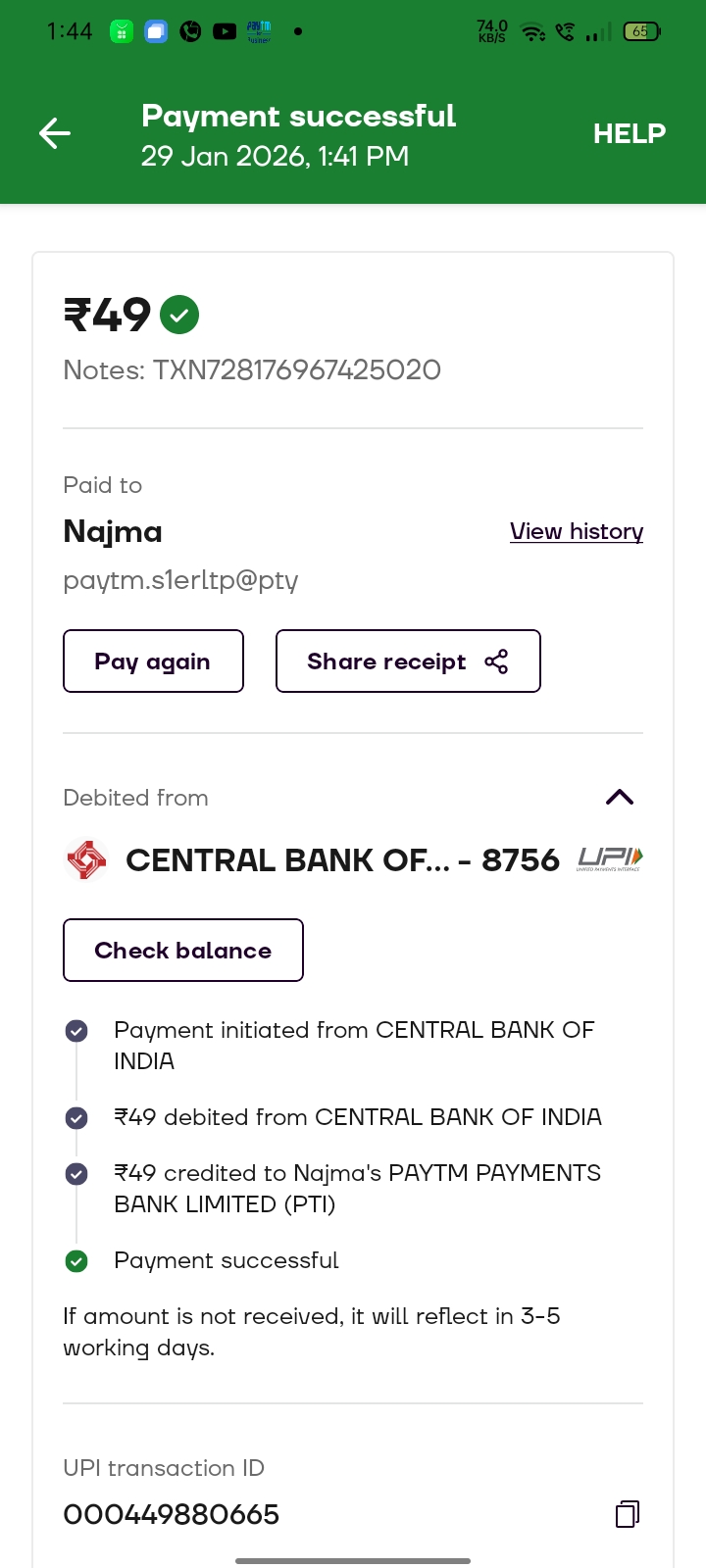Collapse the Debited from section
Screen dimensions: 706x1568
tap(620, 798)
